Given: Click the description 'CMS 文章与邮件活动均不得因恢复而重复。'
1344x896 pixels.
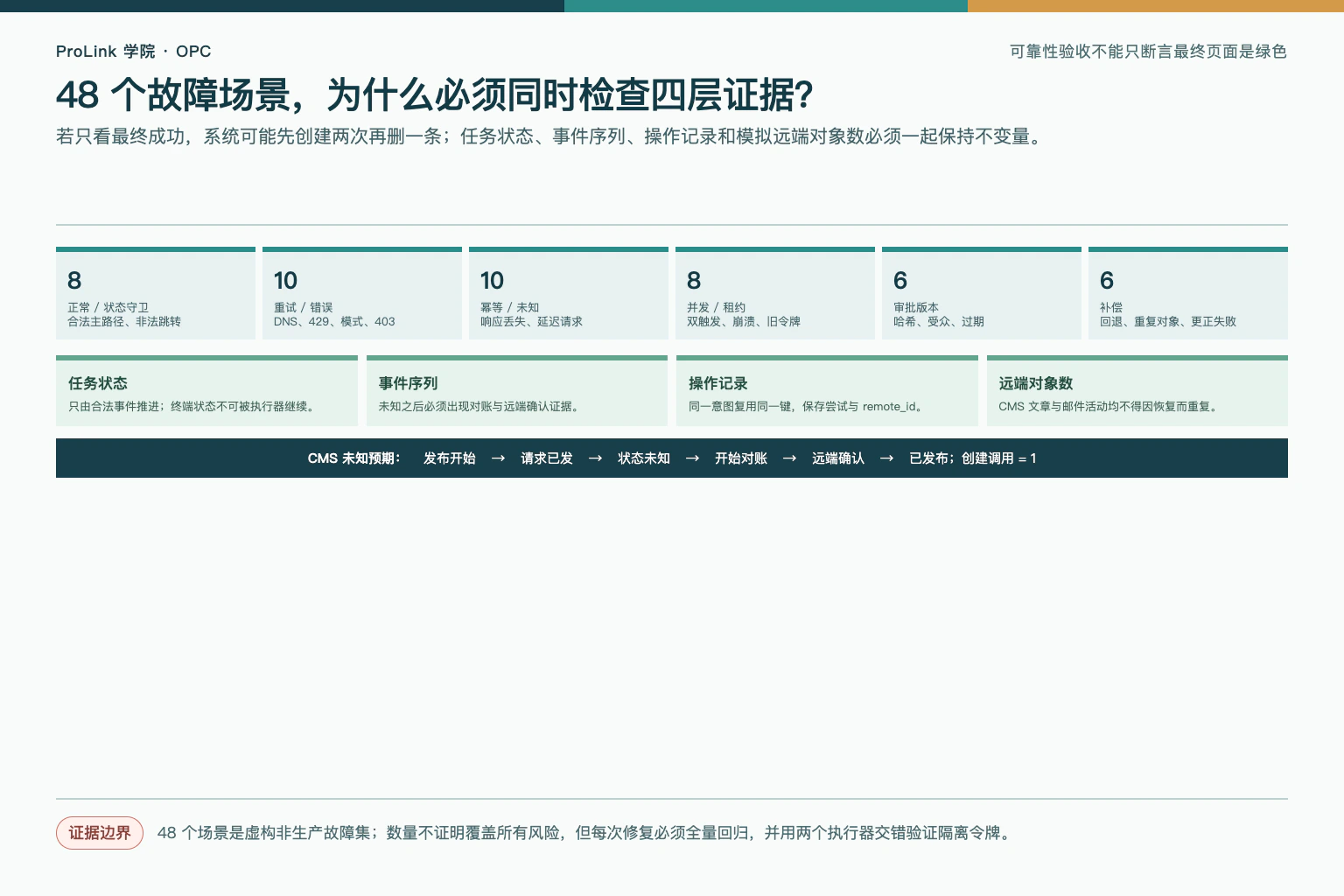Looking at the screenshot, I should (x=1110, y=407).
